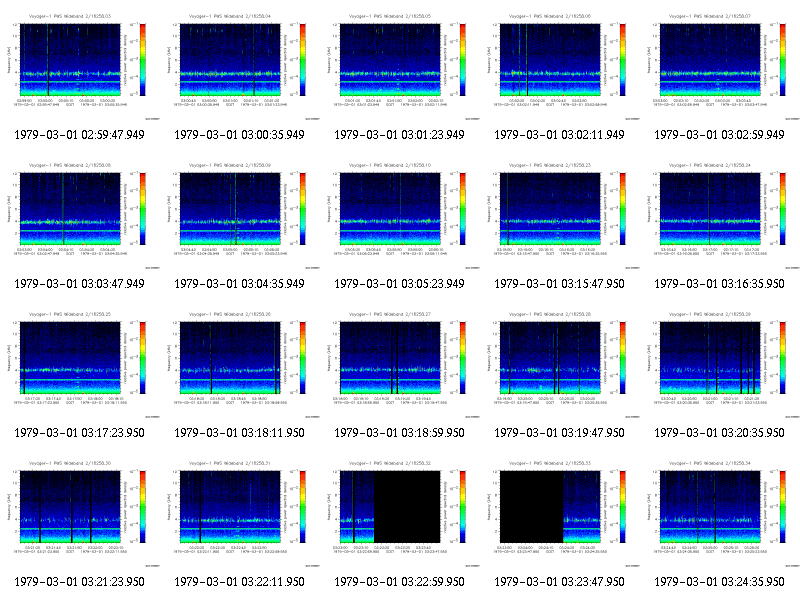
Task: Open the spectrogram thumbnail dated 03:23:47.950
Action: point(560,512)
